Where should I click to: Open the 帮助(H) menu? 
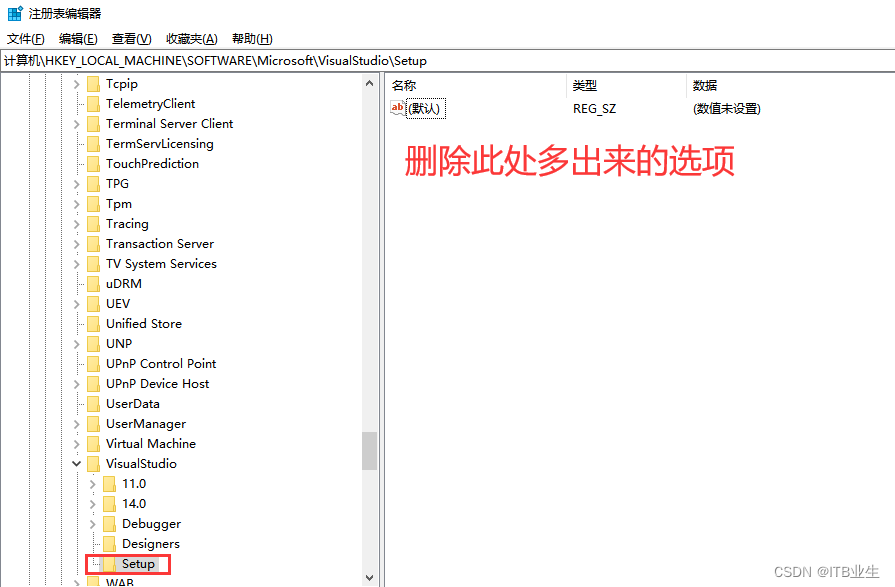pyautogui.click(x=252, y=39)
